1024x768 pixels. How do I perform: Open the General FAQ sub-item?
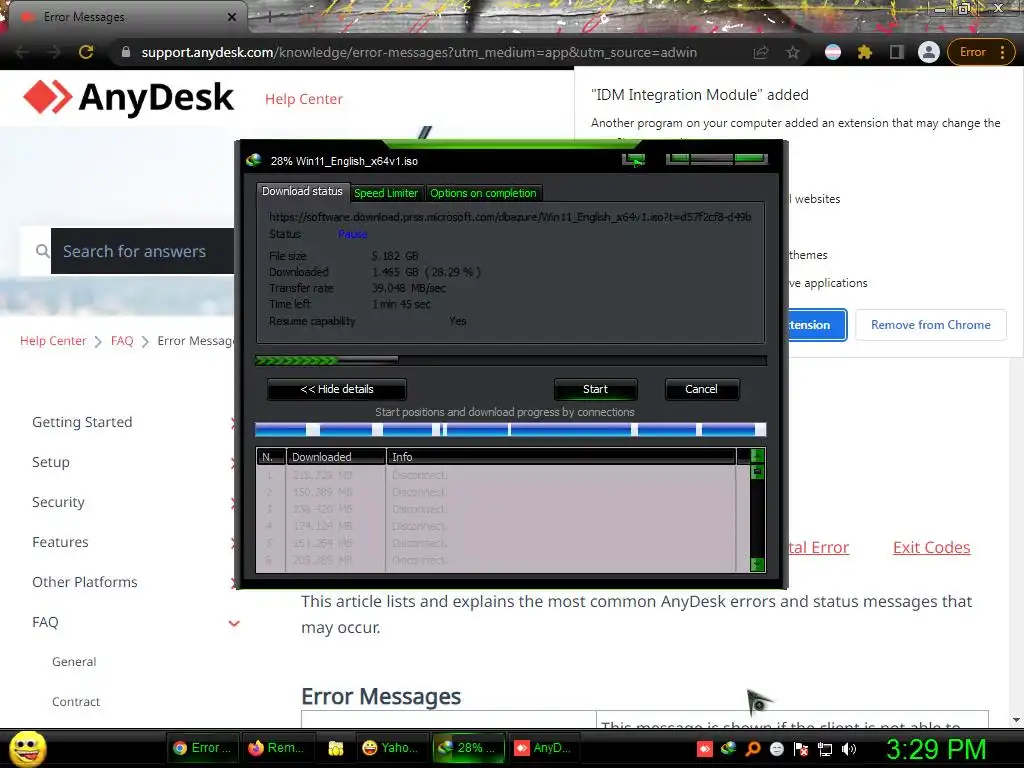click(74, 662)
